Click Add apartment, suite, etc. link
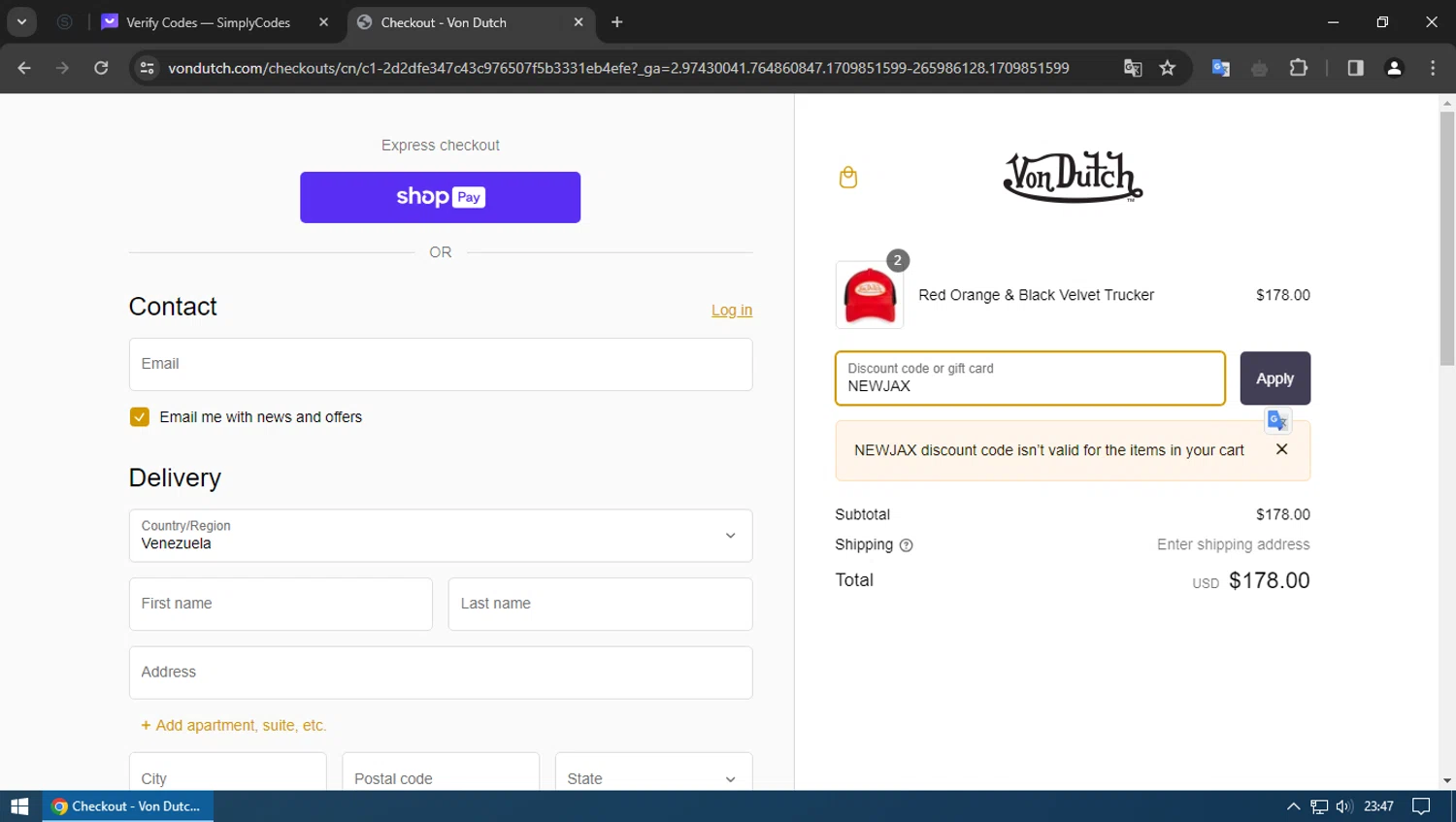The width and height of the screenshot is (1456, 822). tap(234, 726)
